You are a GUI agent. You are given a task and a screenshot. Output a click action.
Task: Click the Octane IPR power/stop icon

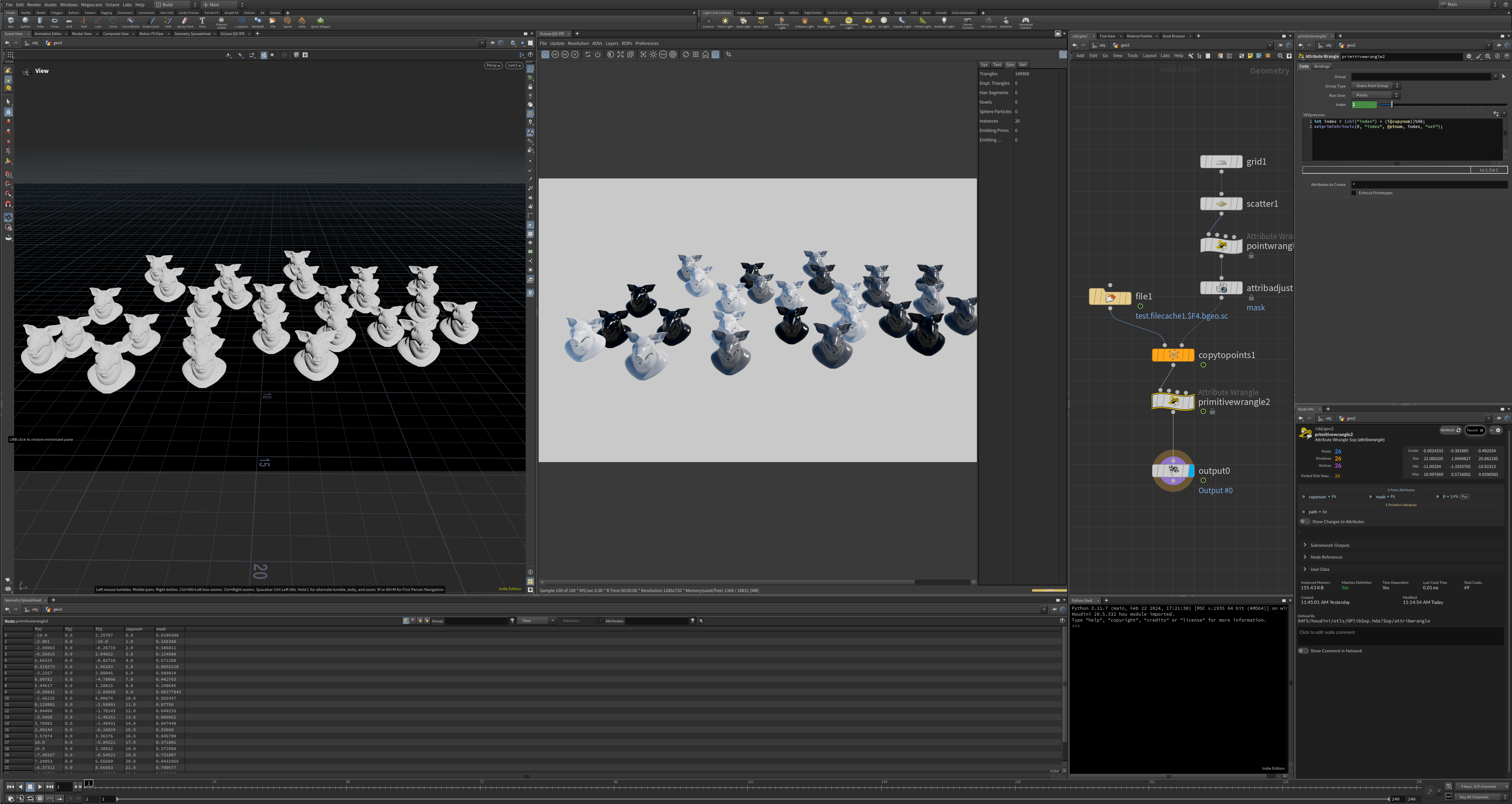point(598,55)
